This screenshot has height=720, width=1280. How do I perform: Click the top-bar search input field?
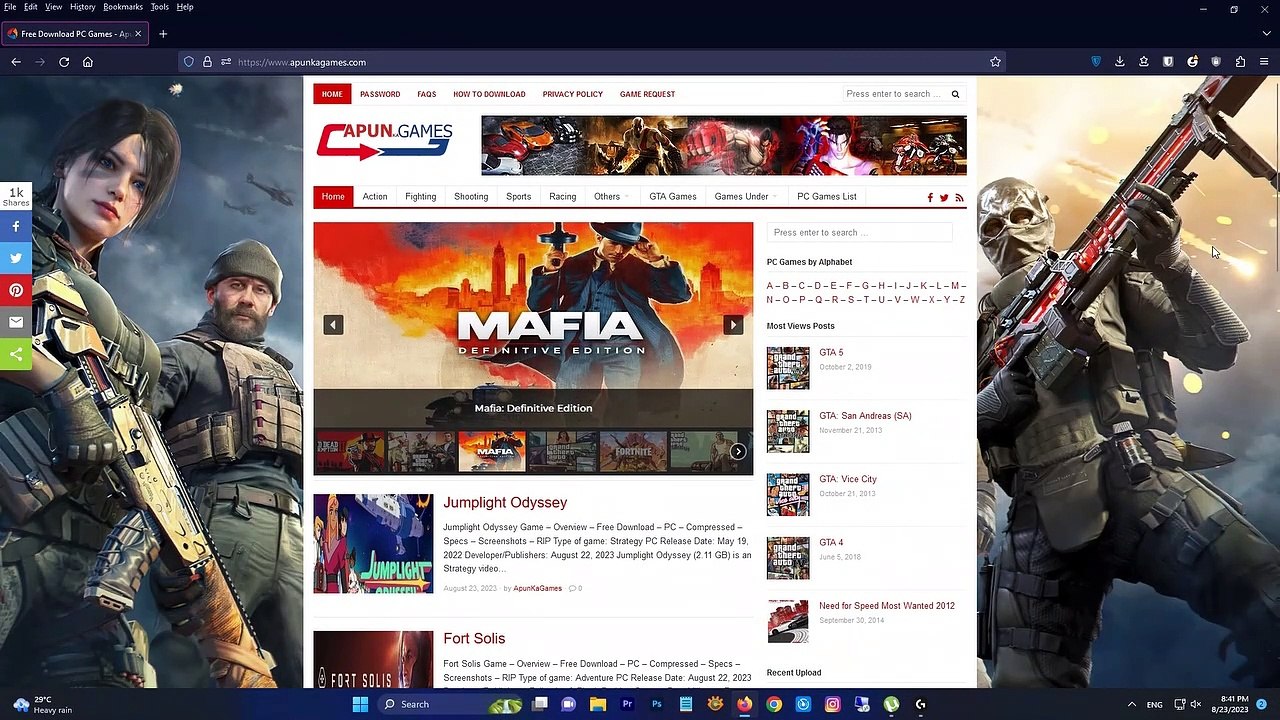pos(893,94)
